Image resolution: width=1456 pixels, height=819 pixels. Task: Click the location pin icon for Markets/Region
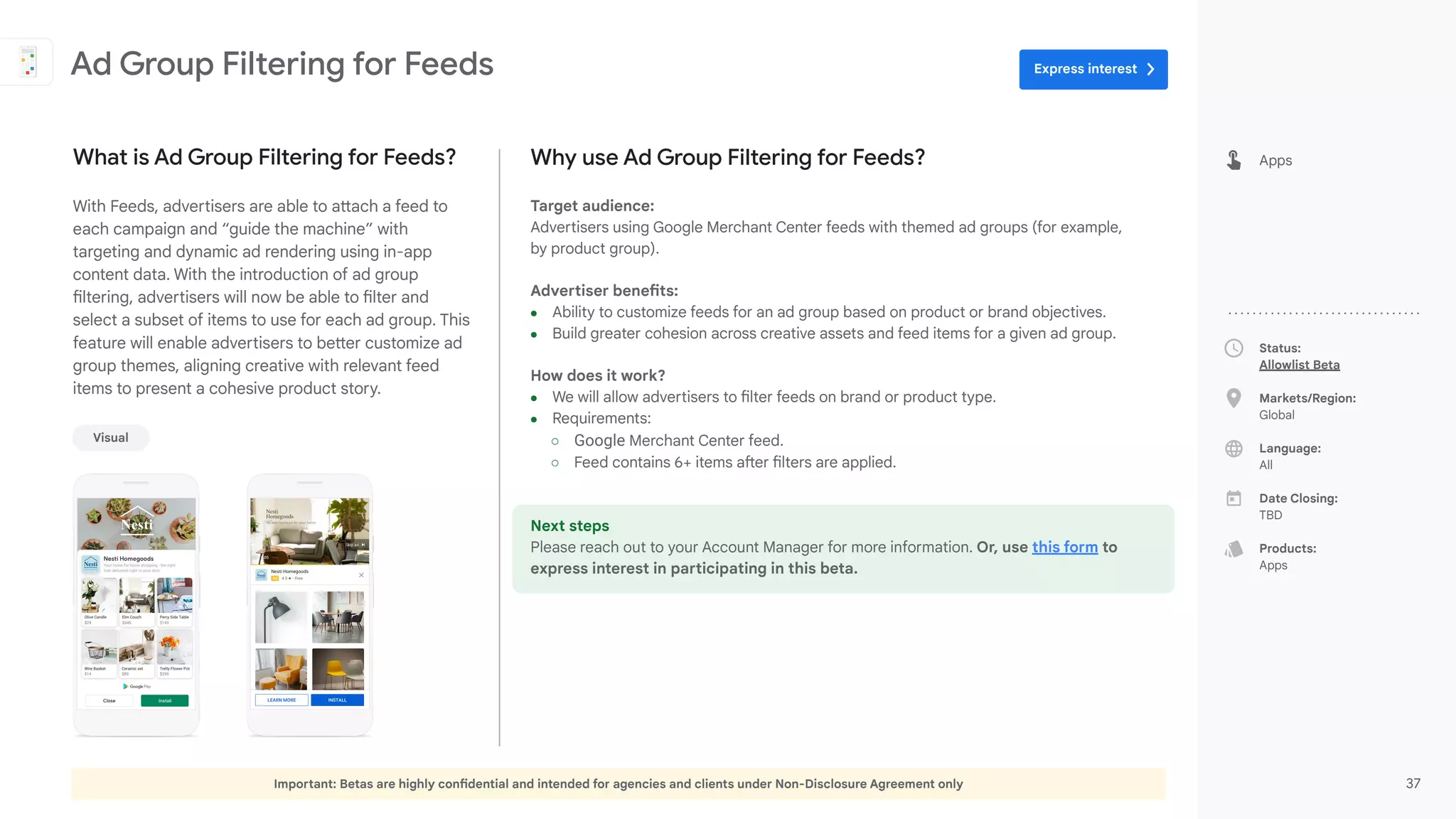pos(1234,398)
